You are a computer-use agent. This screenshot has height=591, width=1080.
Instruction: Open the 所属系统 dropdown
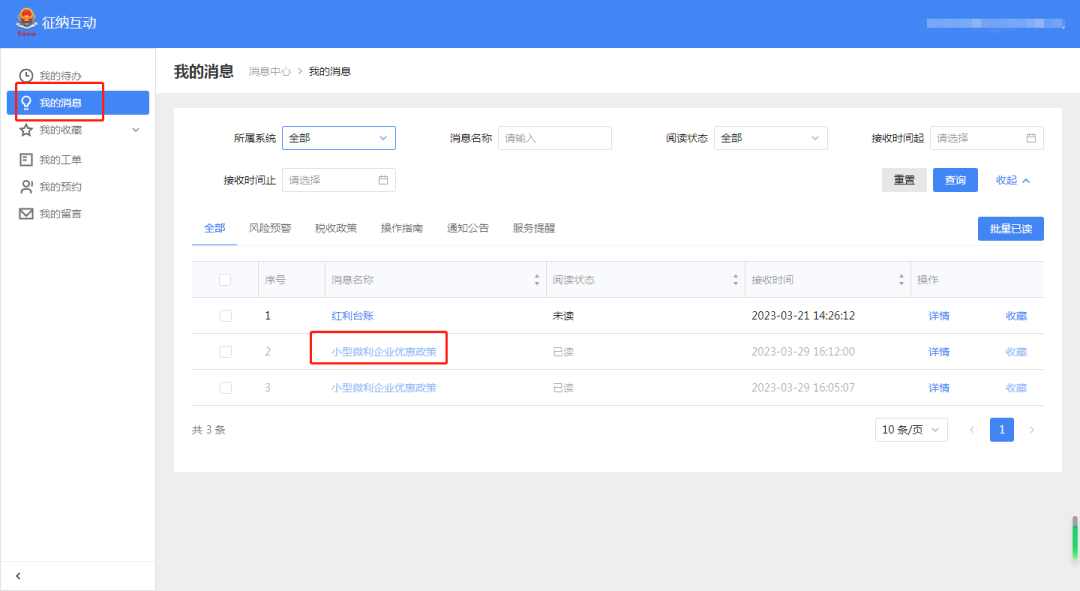click(x=339, y=138)
